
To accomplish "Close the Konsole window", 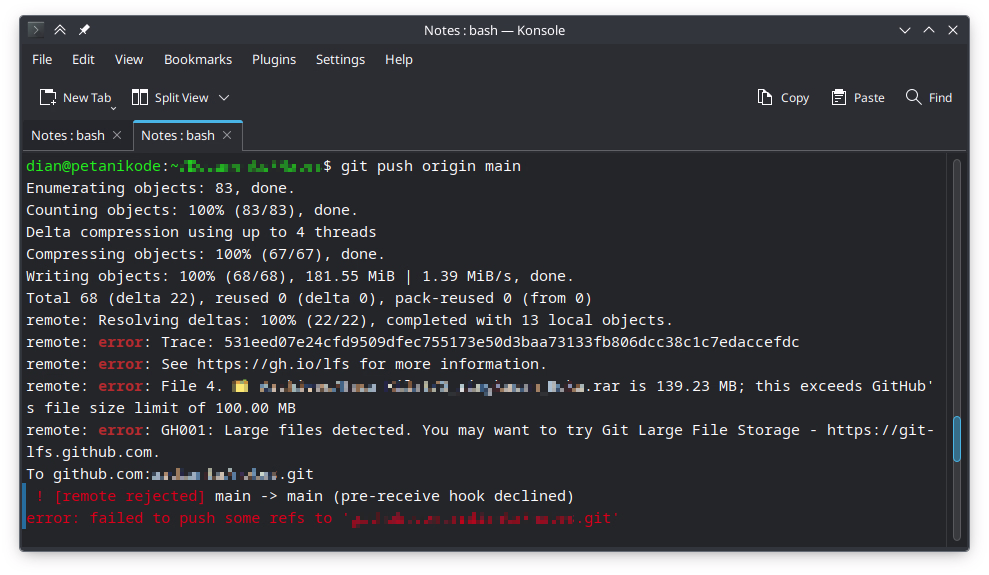I will 953,30.
